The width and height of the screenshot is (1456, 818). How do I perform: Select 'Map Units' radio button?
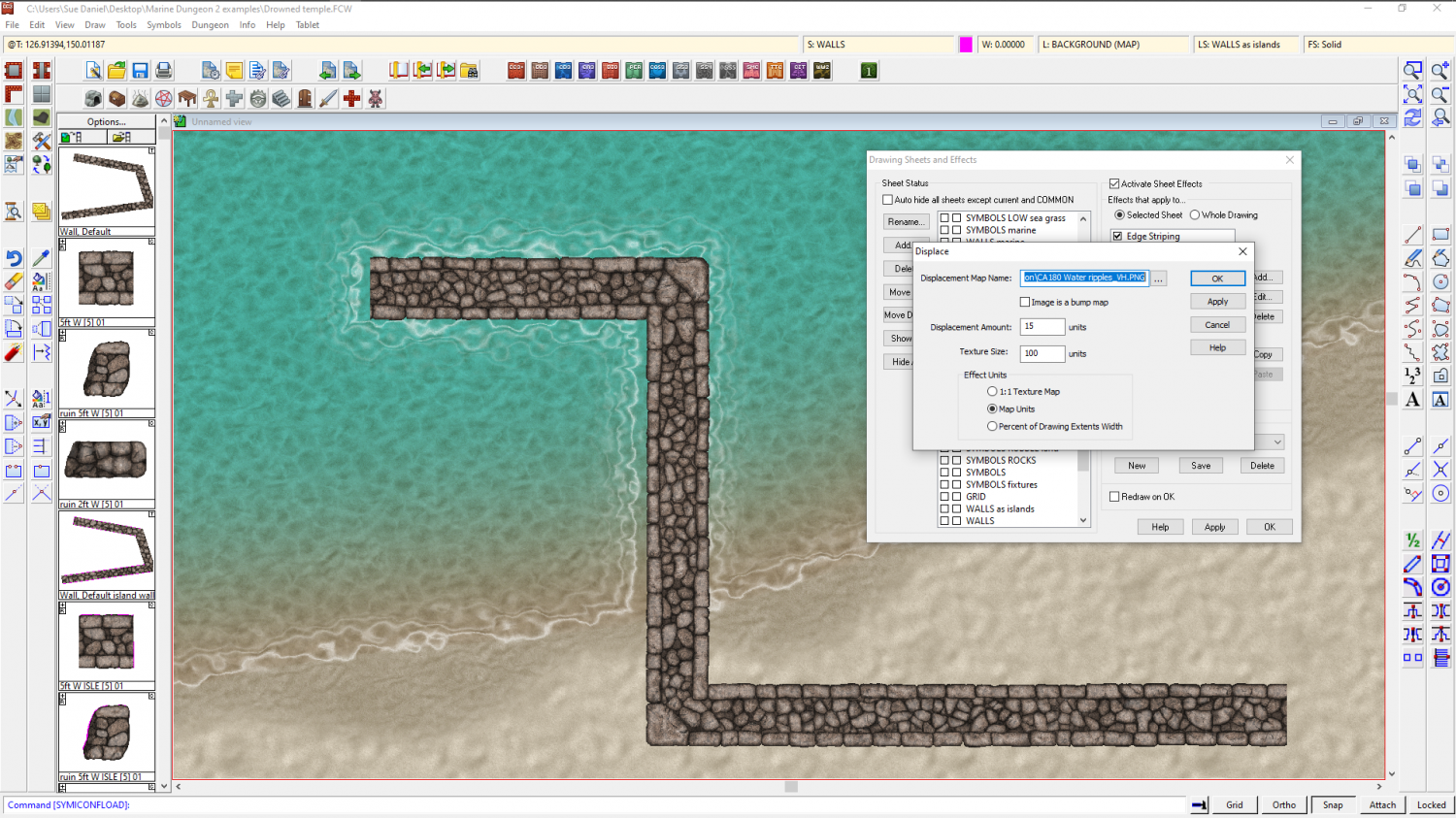pyautogui.click(x=992, y=409)
